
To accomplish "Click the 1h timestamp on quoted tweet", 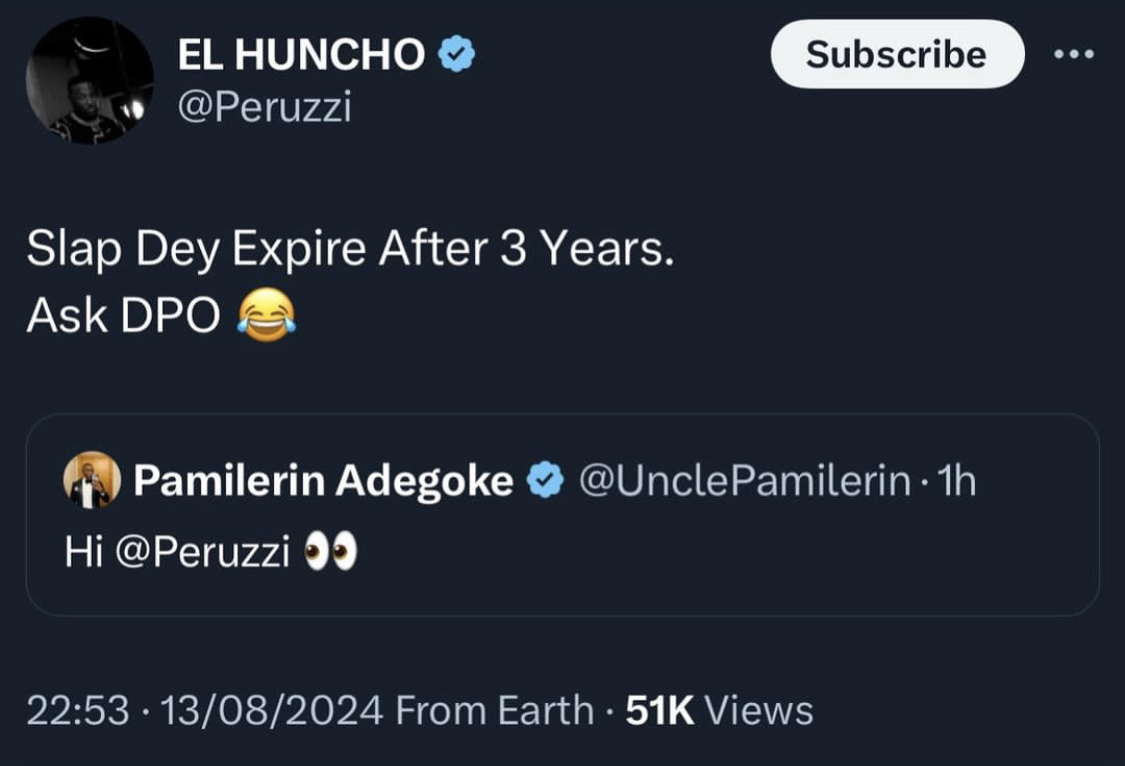I will [x=958, y=482].
